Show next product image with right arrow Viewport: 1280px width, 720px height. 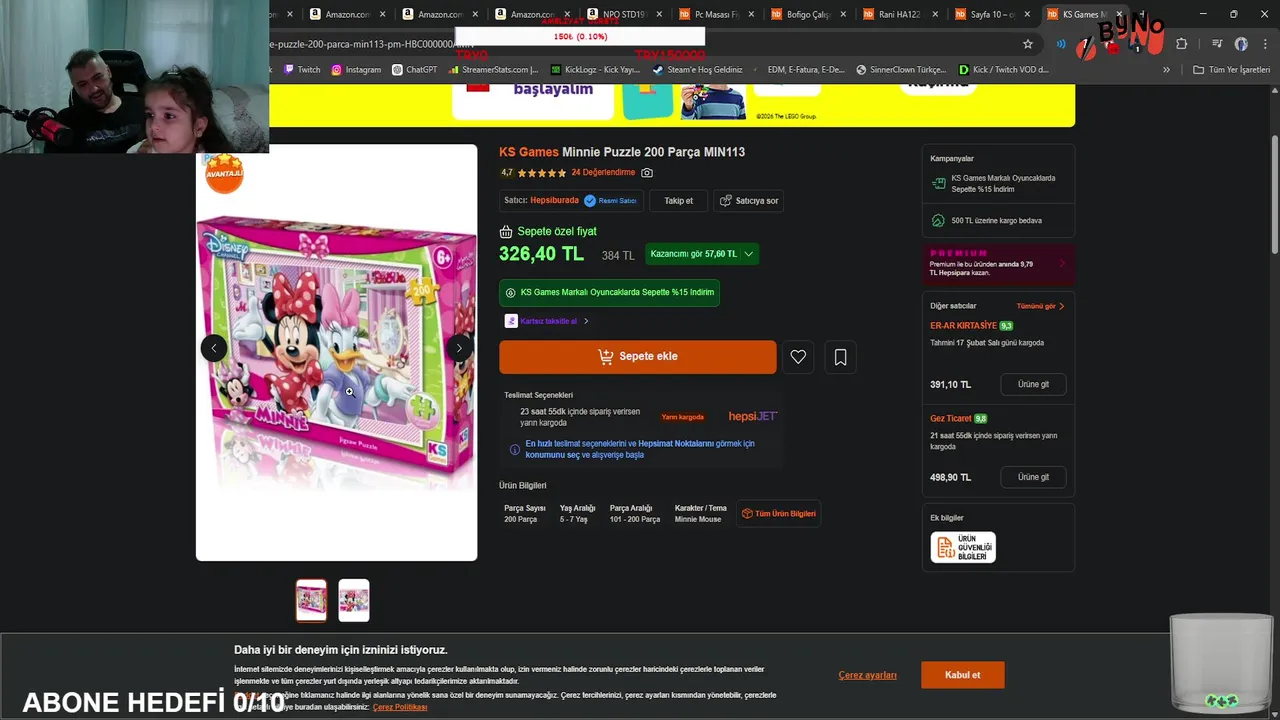click(x=459, y=348)
